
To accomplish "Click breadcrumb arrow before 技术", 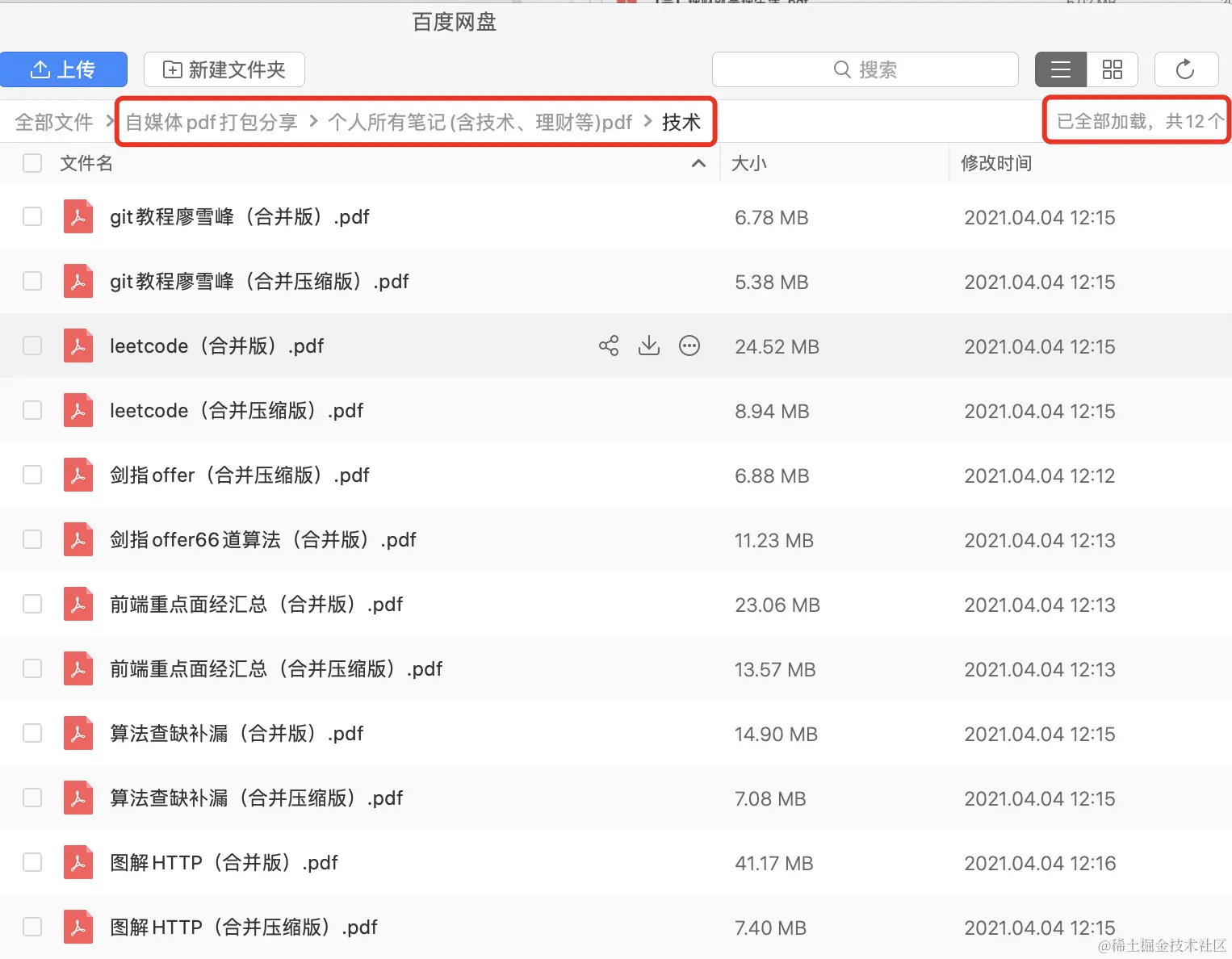I will click(647, 121).
